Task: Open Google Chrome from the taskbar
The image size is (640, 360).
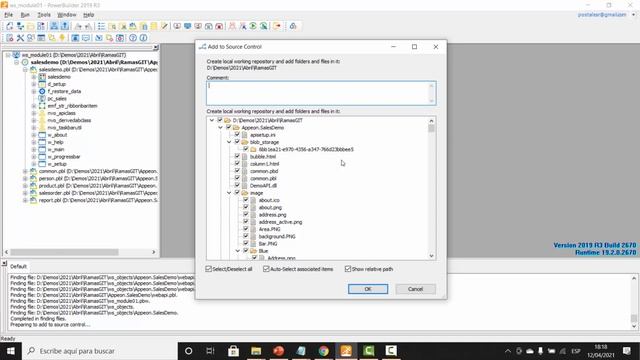Action: pyautogui.click(x=324, y=351)
